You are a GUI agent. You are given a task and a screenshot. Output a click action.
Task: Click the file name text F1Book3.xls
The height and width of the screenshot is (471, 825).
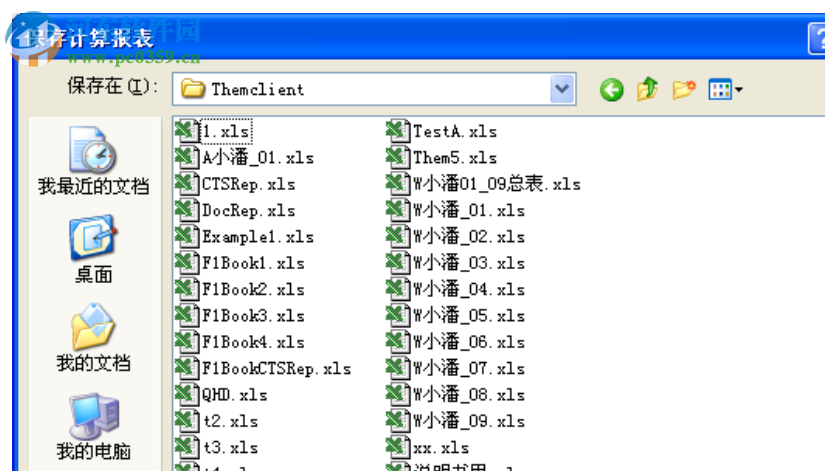254,316
